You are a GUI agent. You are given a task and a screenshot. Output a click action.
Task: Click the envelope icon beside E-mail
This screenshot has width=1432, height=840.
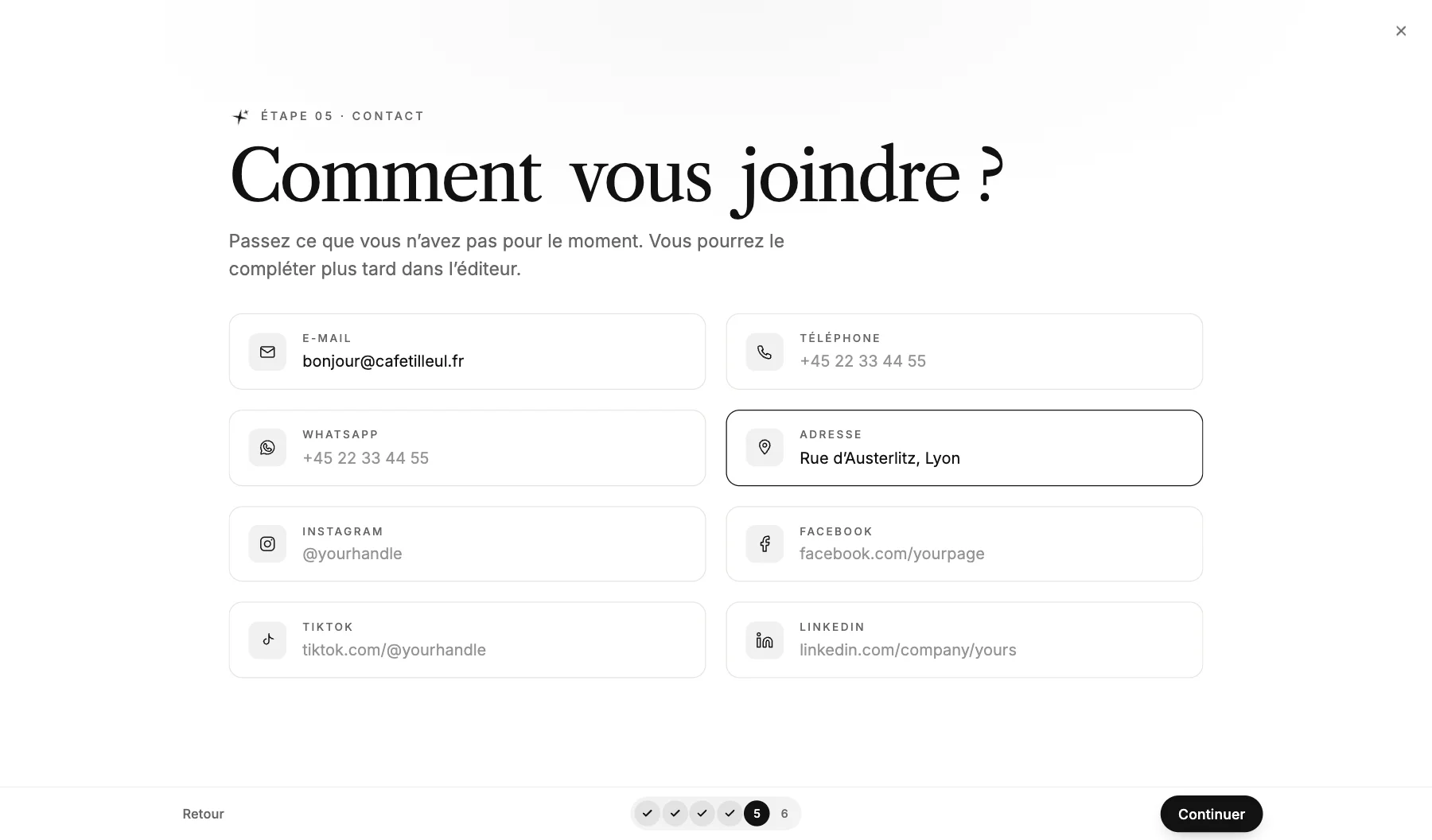267,352
